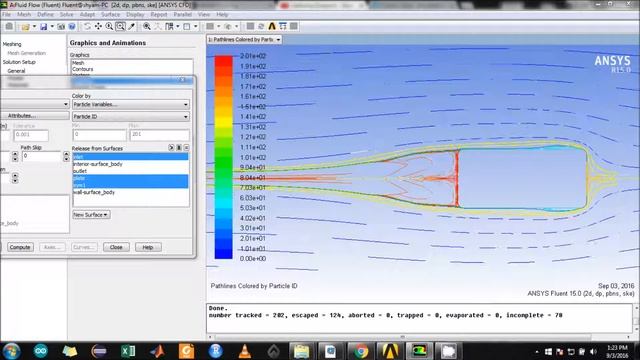Click the Close button in Pathlines dialog
The width and height of the screenshot is (640, 360).
pyautogui.click(x=116, y=247)
